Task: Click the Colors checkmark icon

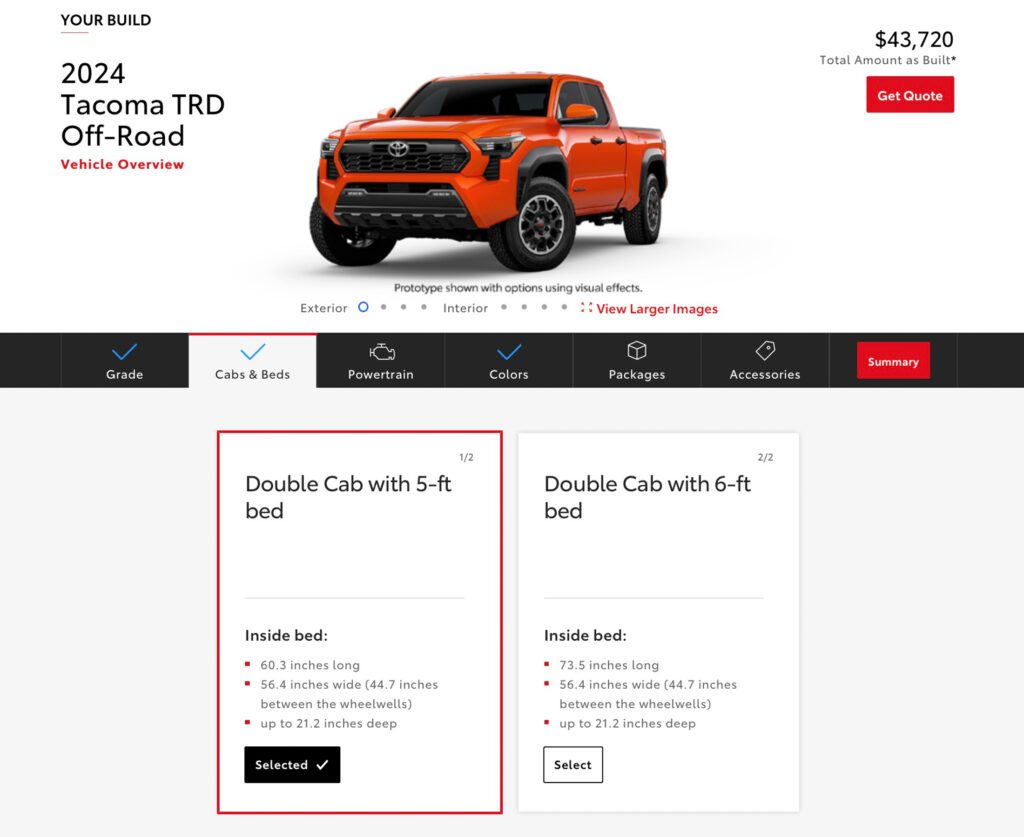Action: pyautogui.click(x=509, y=352)
